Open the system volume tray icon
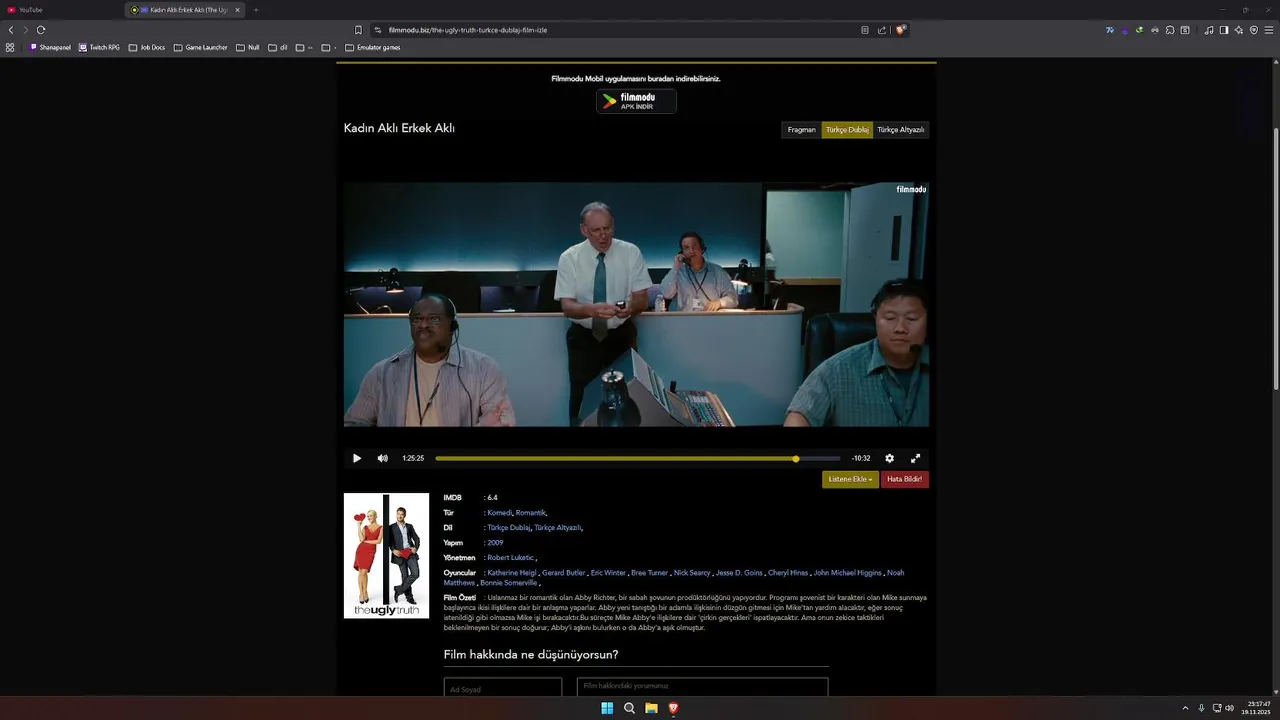Viewport: 1280px width, 720px height. coord(1230,708)
